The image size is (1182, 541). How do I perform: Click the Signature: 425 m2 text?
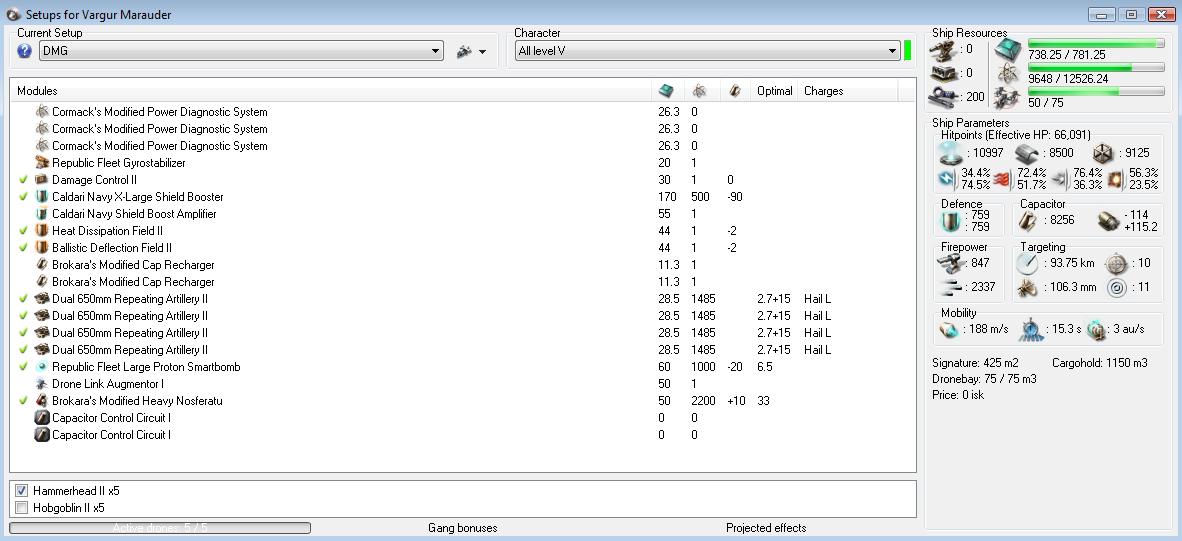point(975,363)
